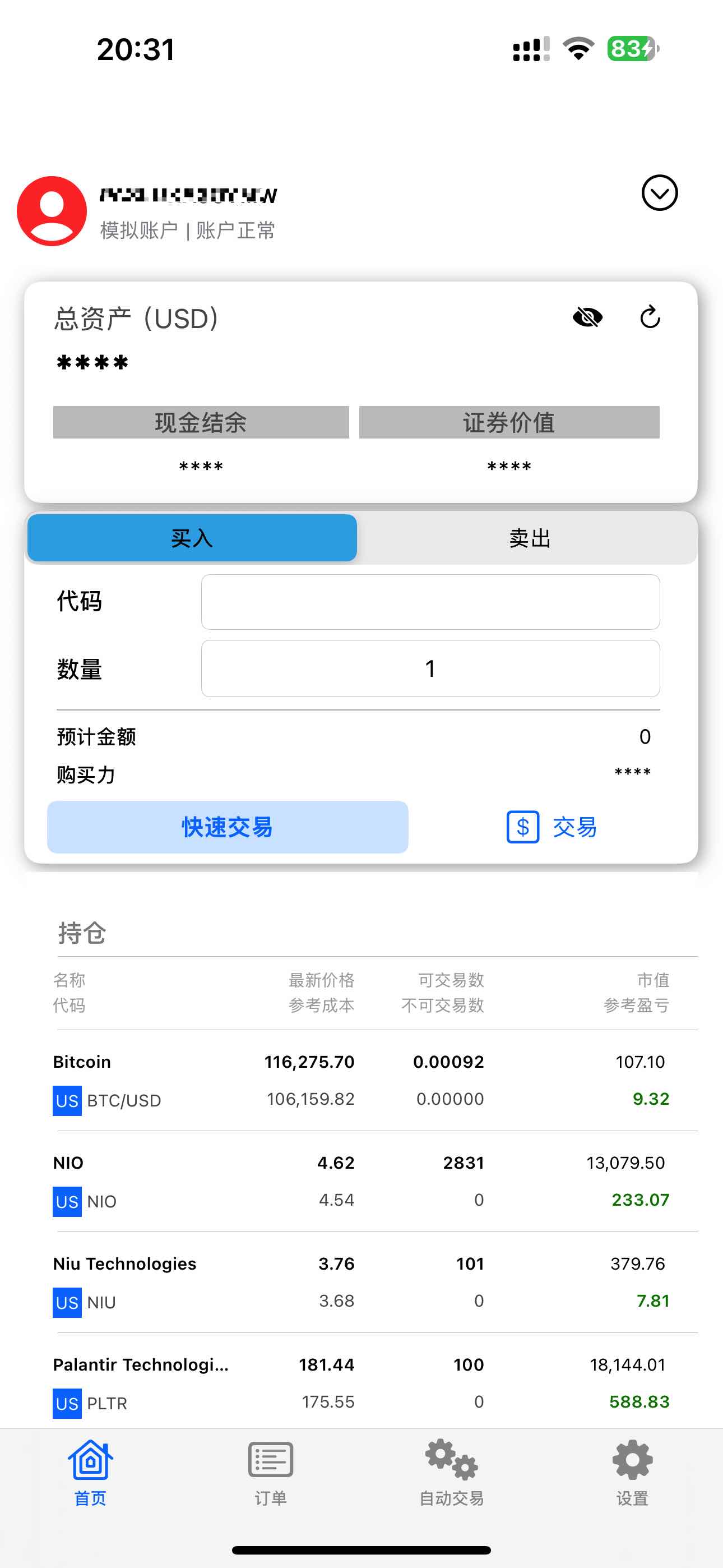723x1568 pixels.
Task: Toggle asset visibility eye icon
Action: 587,317
